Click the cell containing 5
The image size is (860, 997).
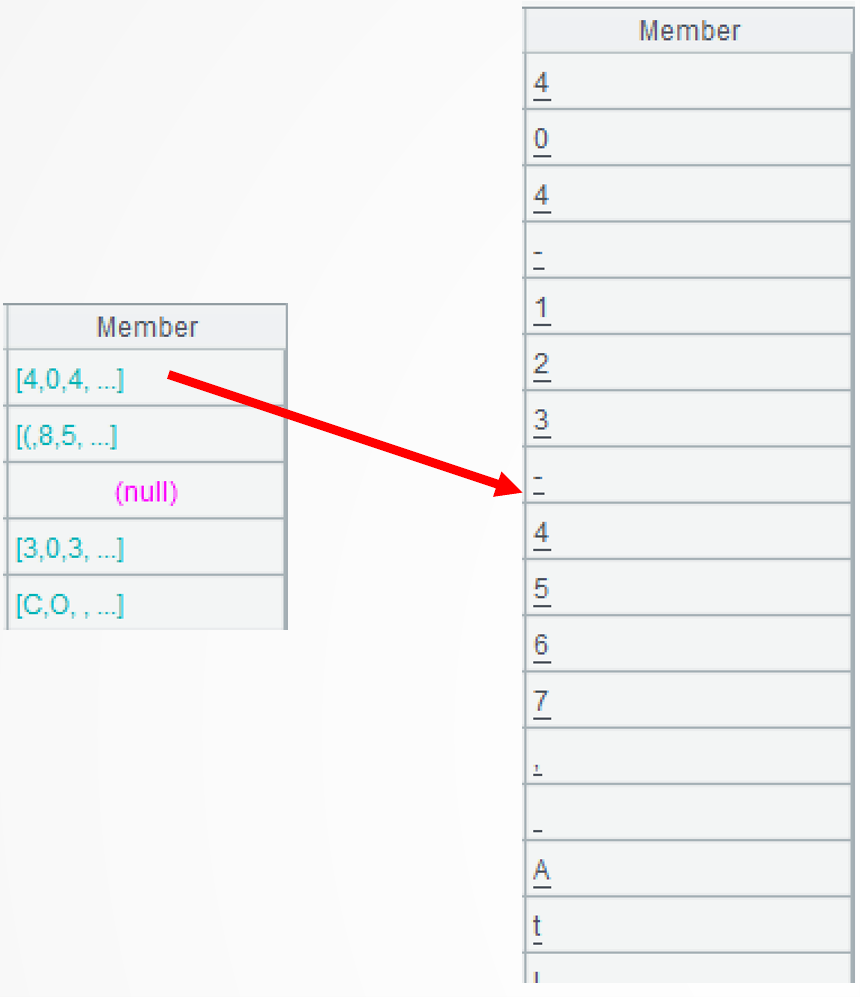pyautogui.click(x=542, y=588)
